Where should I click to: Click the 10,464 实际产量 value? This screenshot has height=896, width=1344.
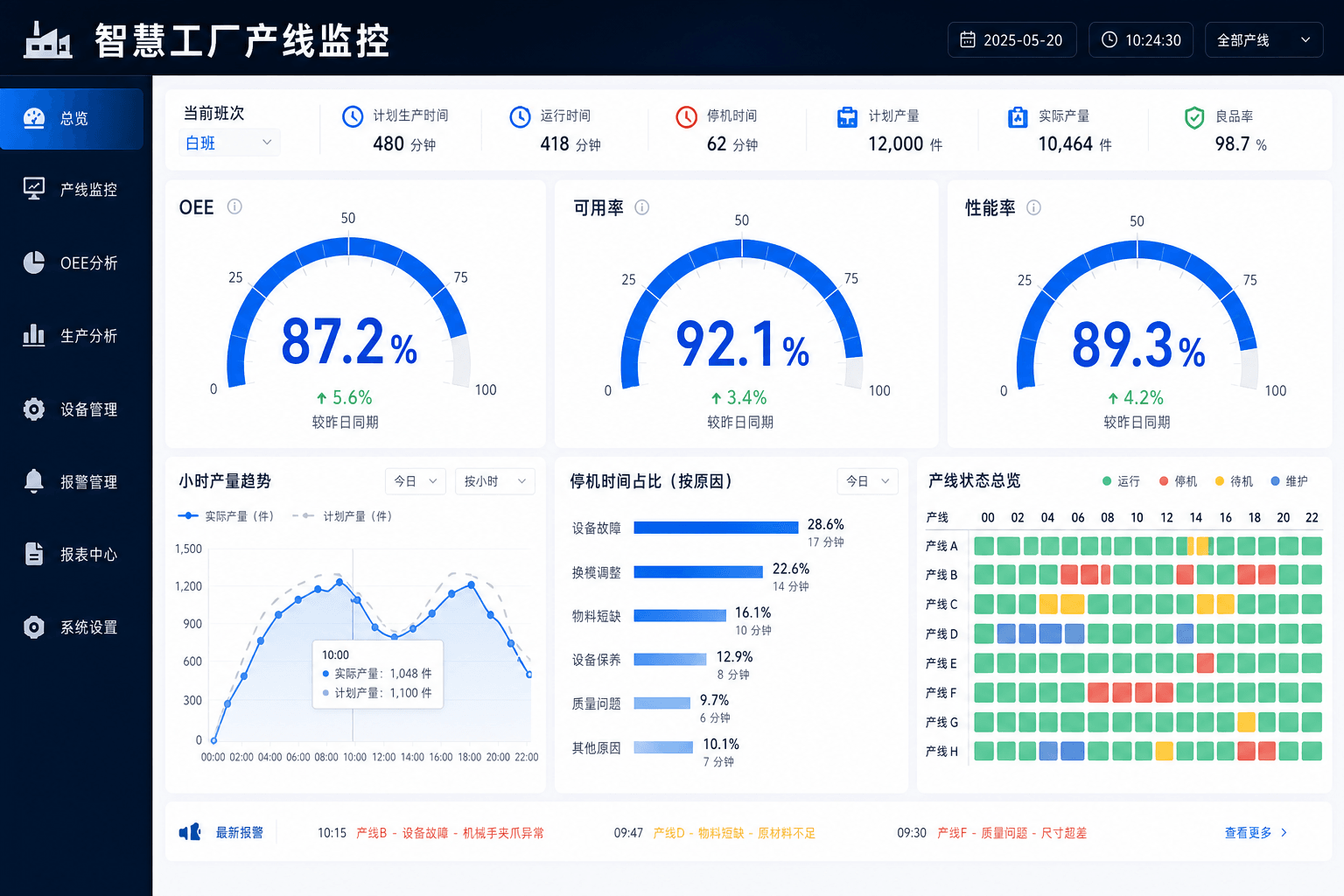[1065, 143]
